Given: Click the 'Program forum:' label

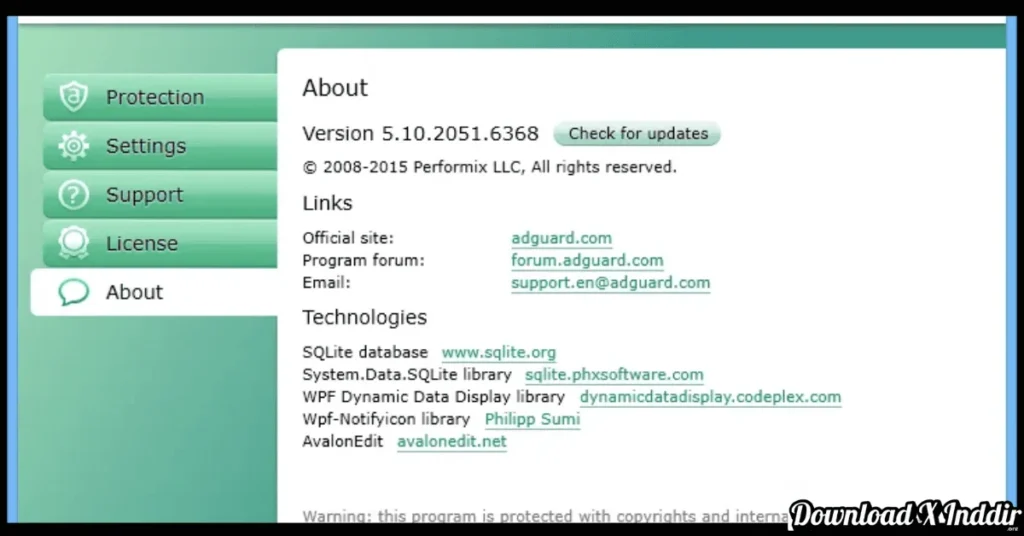Looking at the screenshot, I should click(x=363, y=260).
